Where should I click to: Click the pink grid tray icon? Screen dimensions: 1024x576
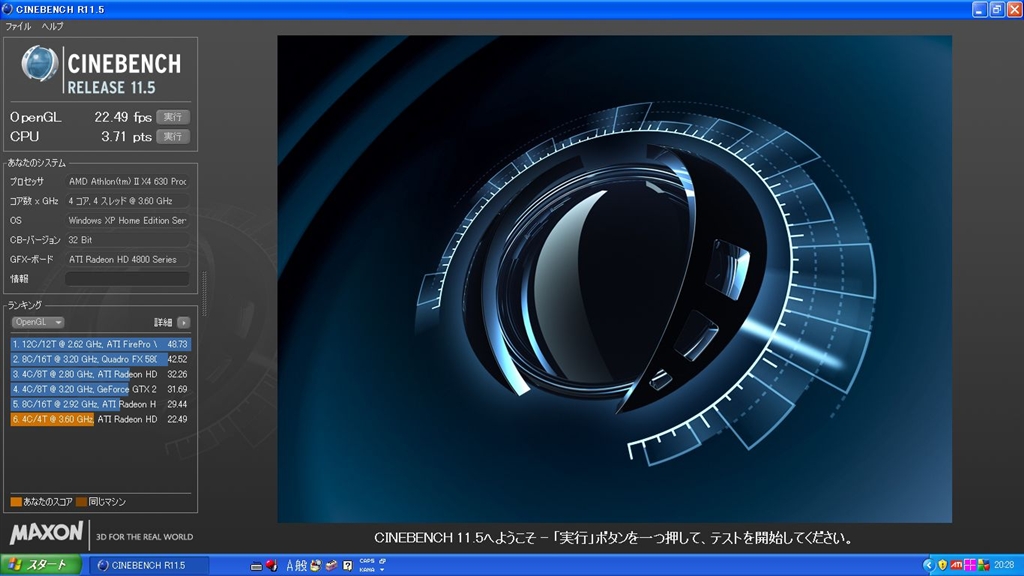[x=970, y=565]
